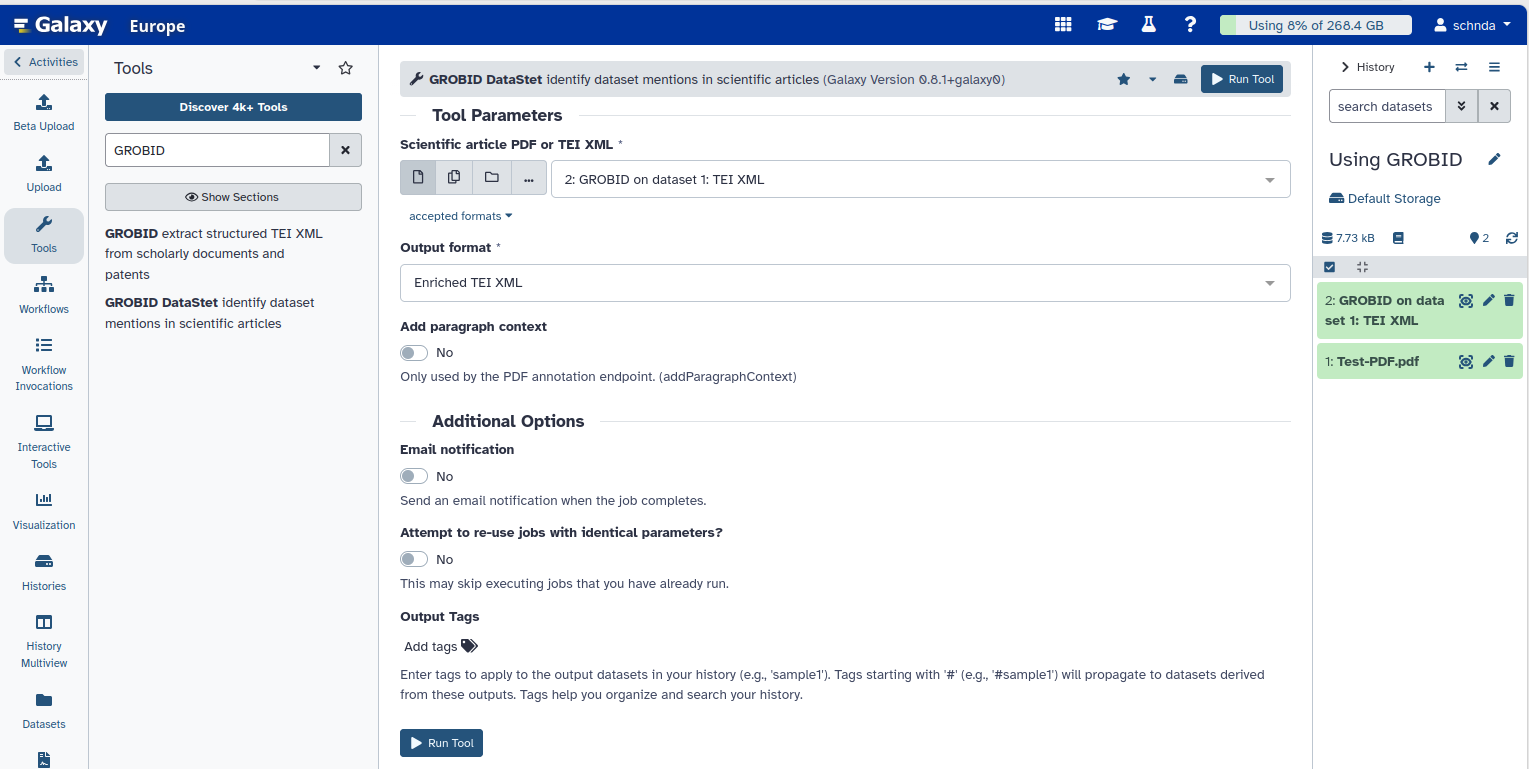Edit attributes of dataset 2 GROBID TEI XML

[1489, 300]
